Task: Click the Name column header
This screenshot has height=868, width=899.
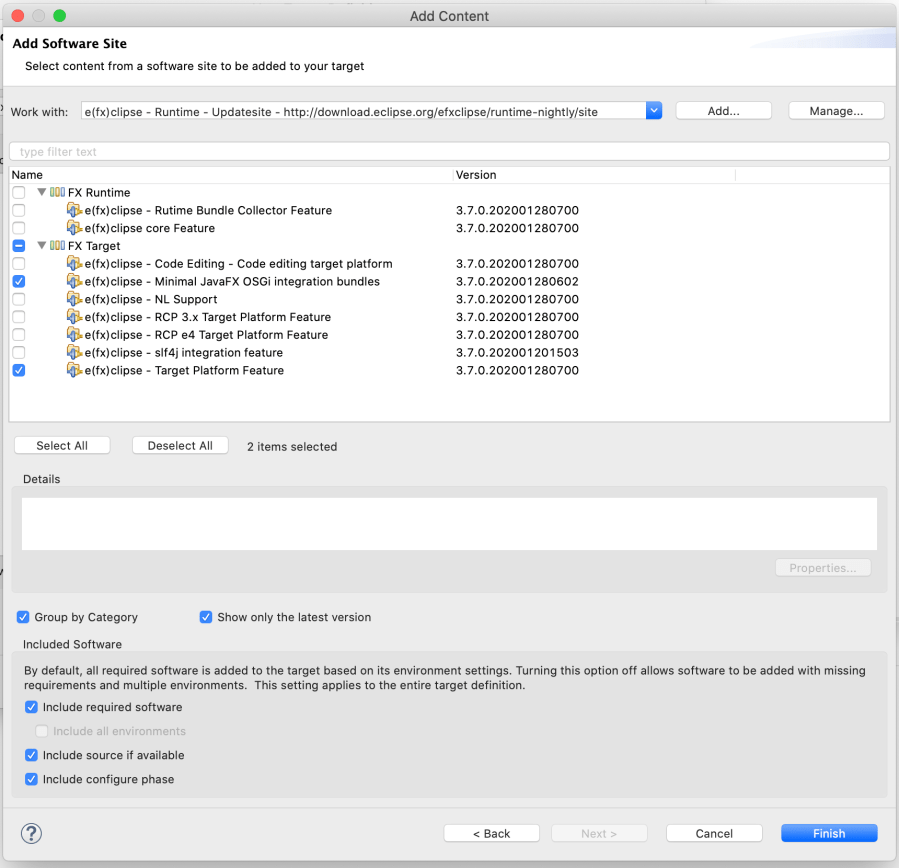Action: click(230, 175)
